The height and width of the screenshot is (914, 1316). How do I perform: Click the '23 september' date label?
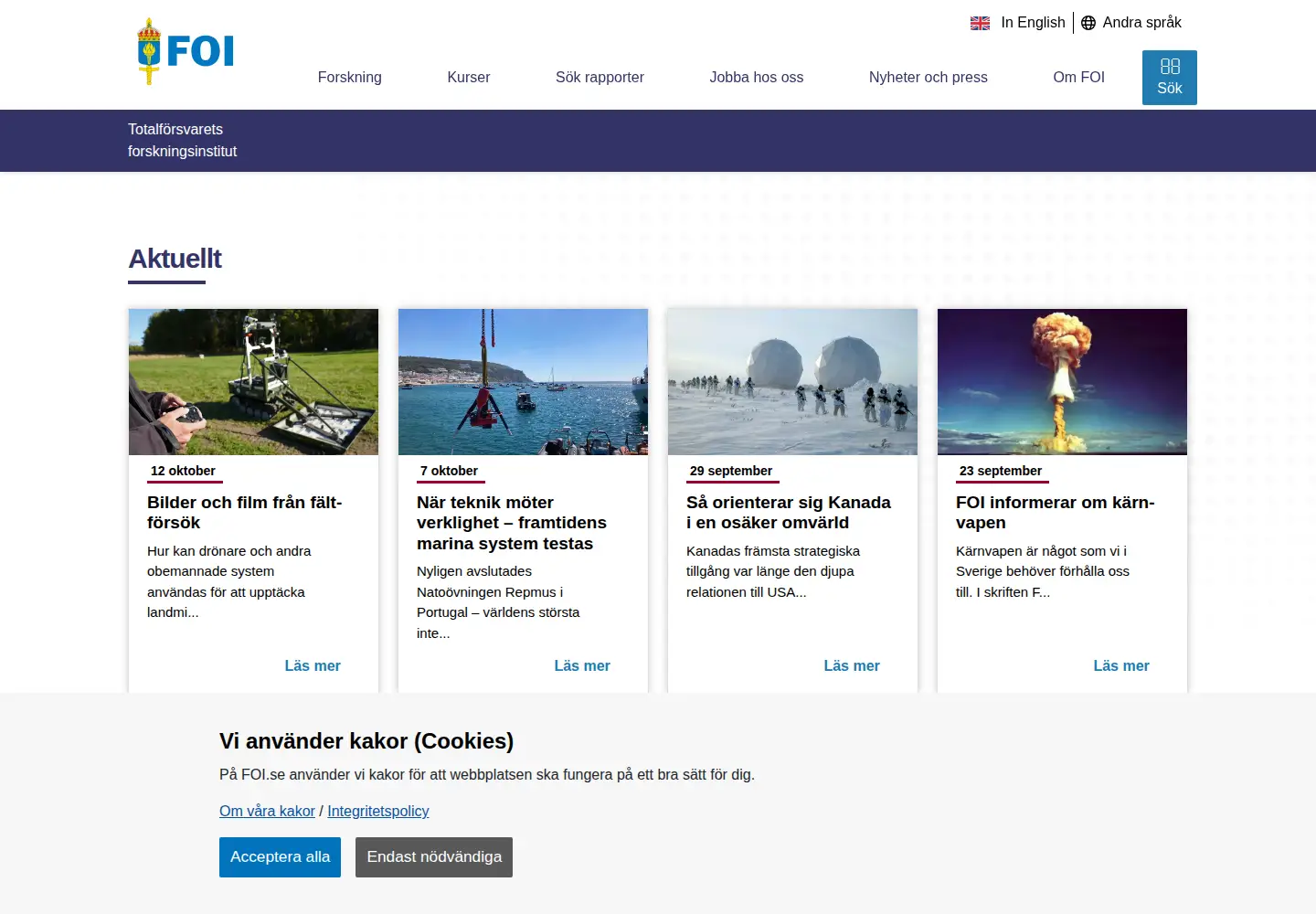click(1001, 472)
